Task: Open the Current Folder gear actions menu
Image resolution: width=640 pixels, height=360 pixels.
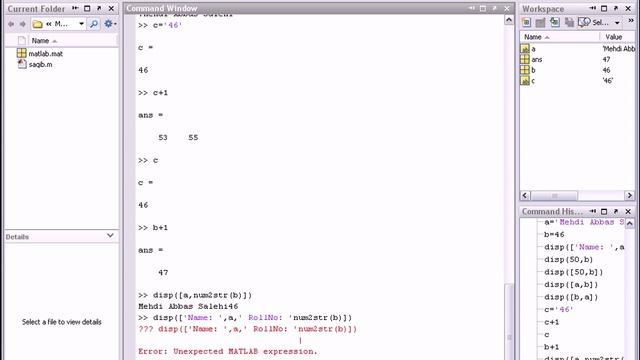Action: [x=110, y=24]
